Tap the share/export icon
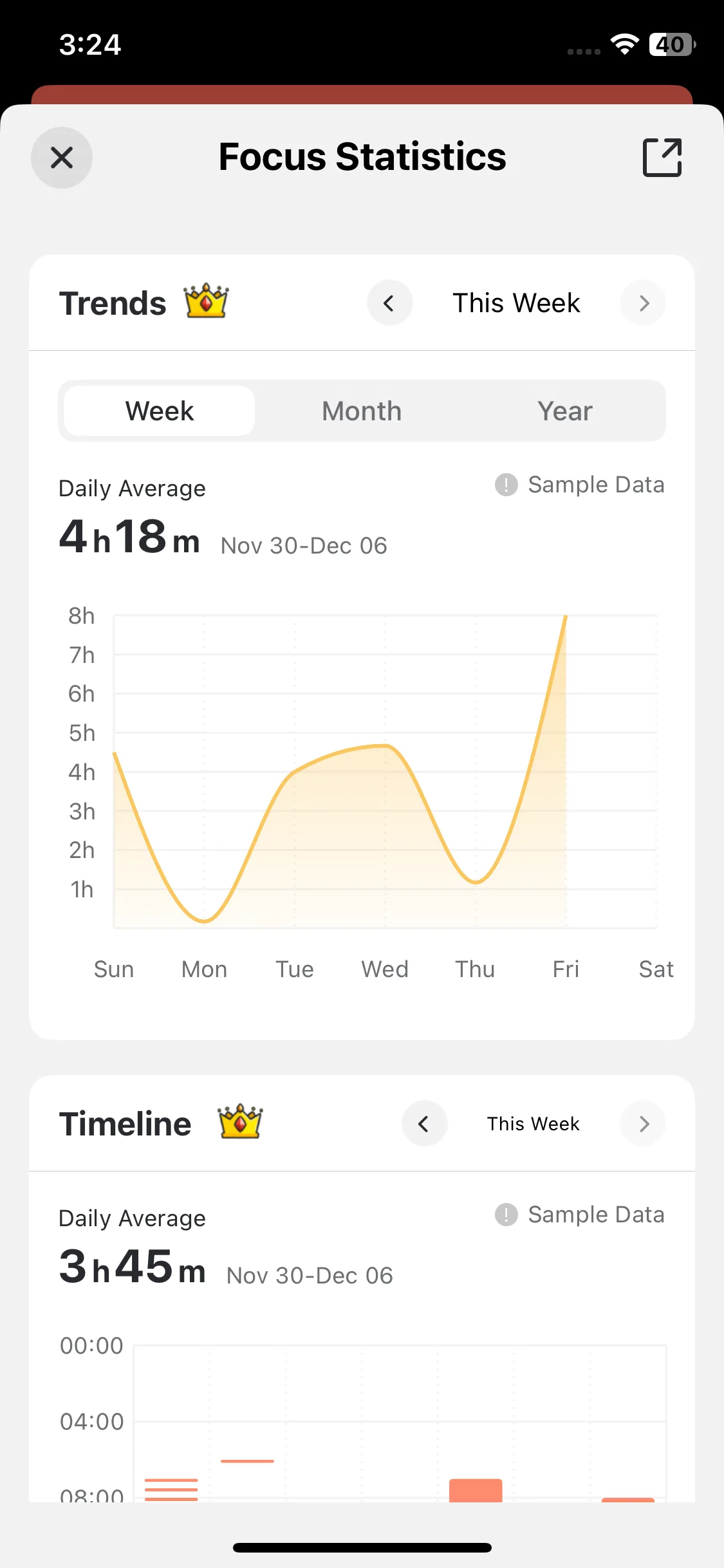Screen dimensions: 724x1568 662,157
